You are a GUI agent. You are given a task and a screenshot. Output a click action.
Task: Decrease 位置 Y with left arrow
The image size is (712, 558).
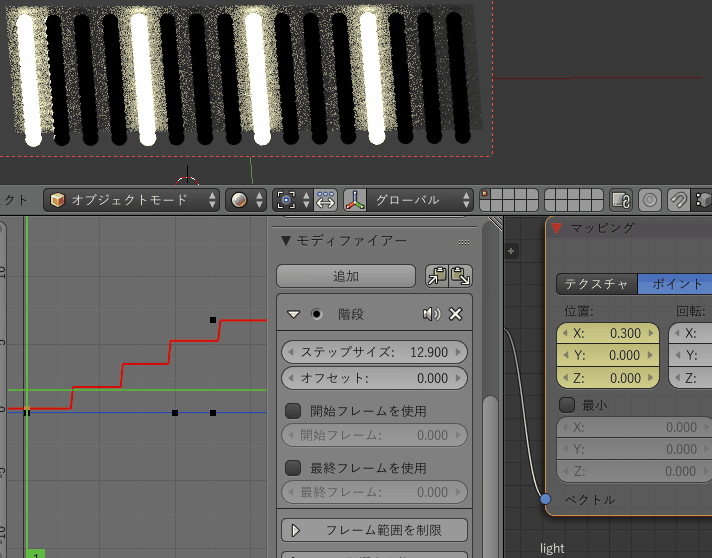click(565, 355)
